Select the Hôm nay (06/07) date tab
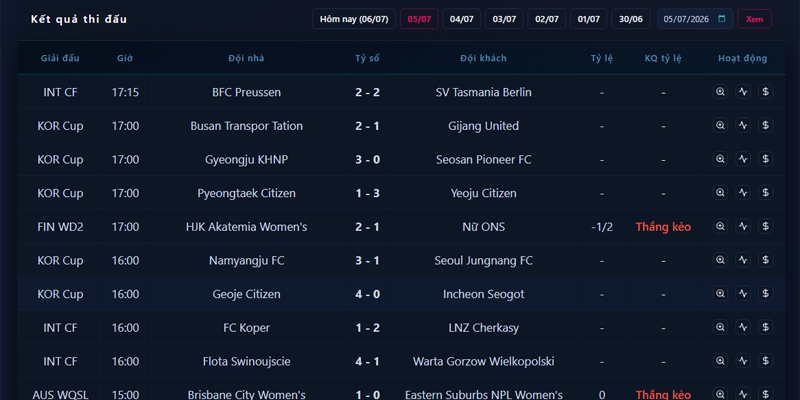The width and height of the screenshot is (800, 400). click(354, 19)
